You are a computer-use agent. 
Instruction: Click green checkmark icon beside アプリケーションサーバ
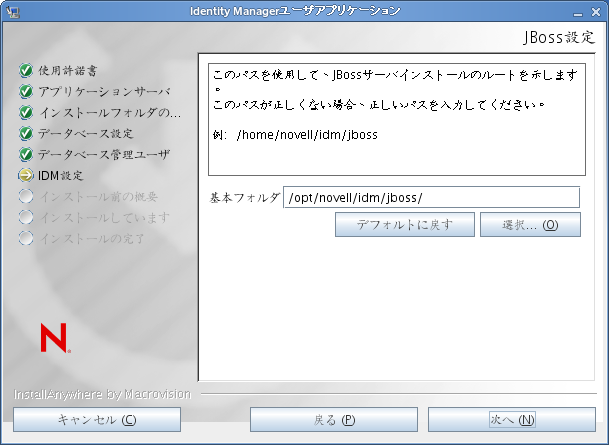click(26, 91)
